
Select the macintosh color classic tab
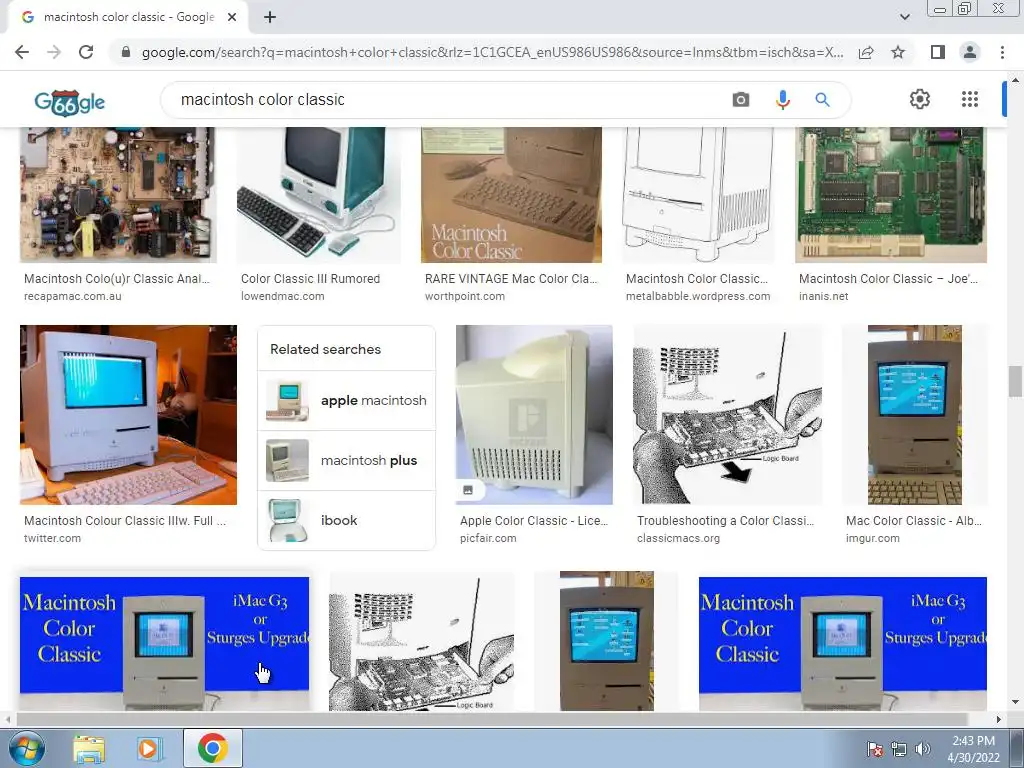(x=128, y=17)
